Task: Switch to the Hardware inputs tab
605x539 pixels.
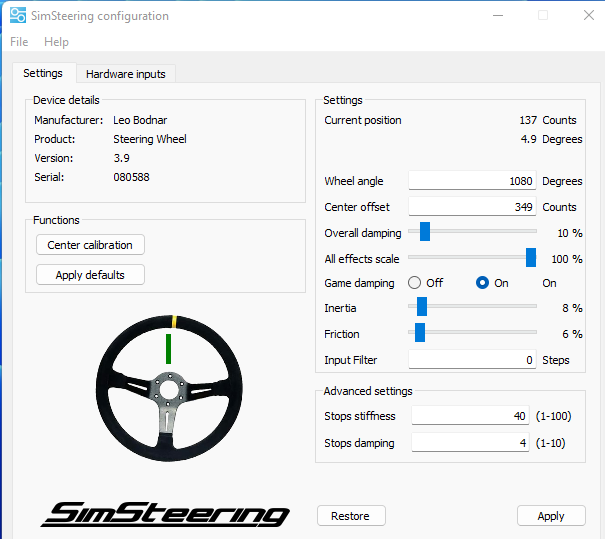Action: [126, 74]
